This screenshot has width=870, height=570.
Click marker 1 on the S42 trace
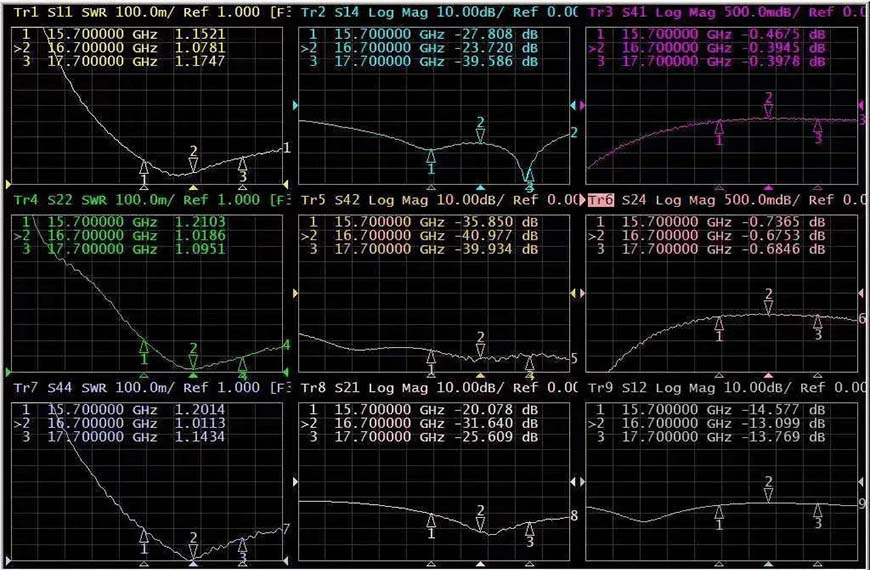pyautogui.click(x=431, y=357)
